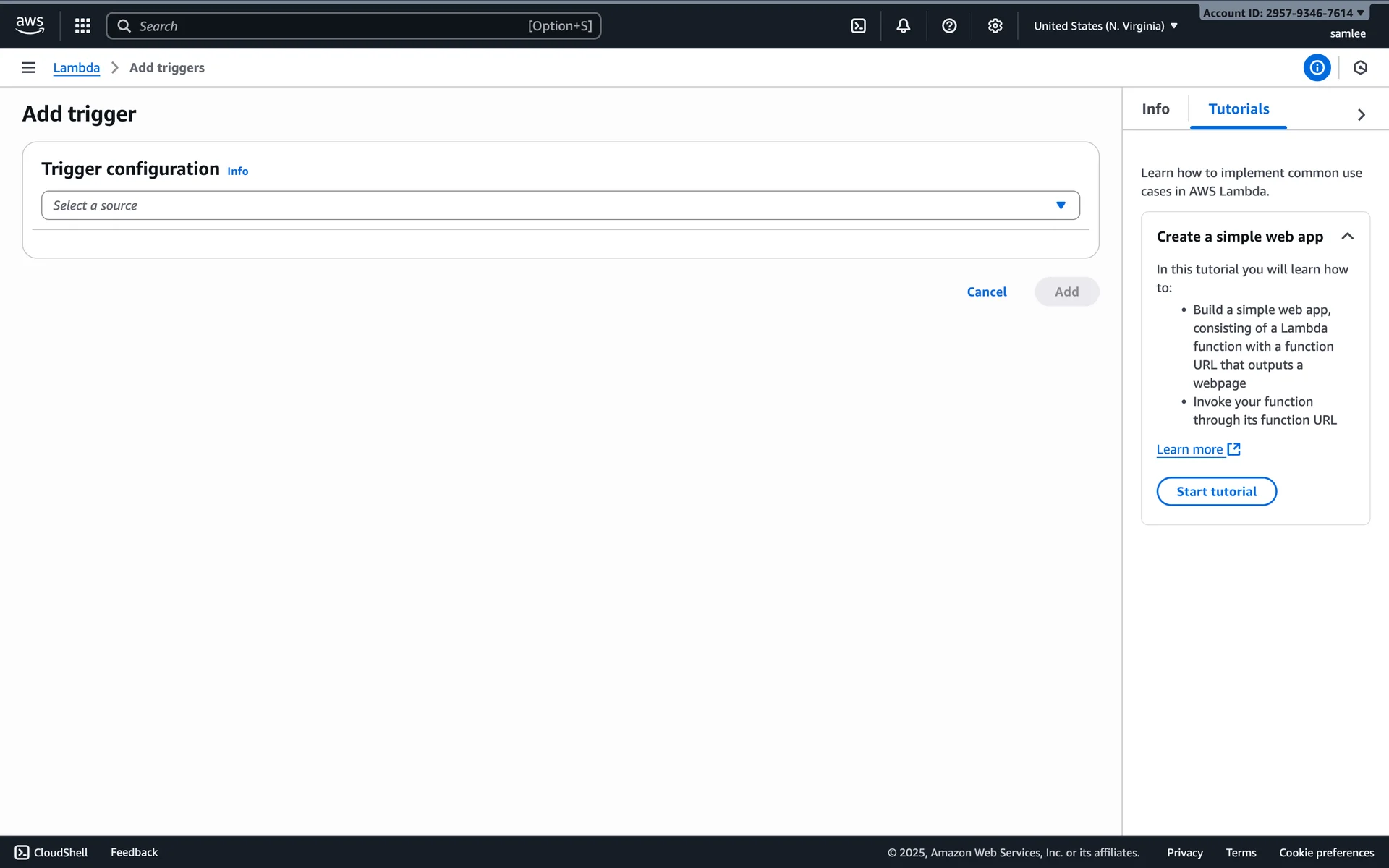Click the hexagon icon beside info button

point(1360,67)
